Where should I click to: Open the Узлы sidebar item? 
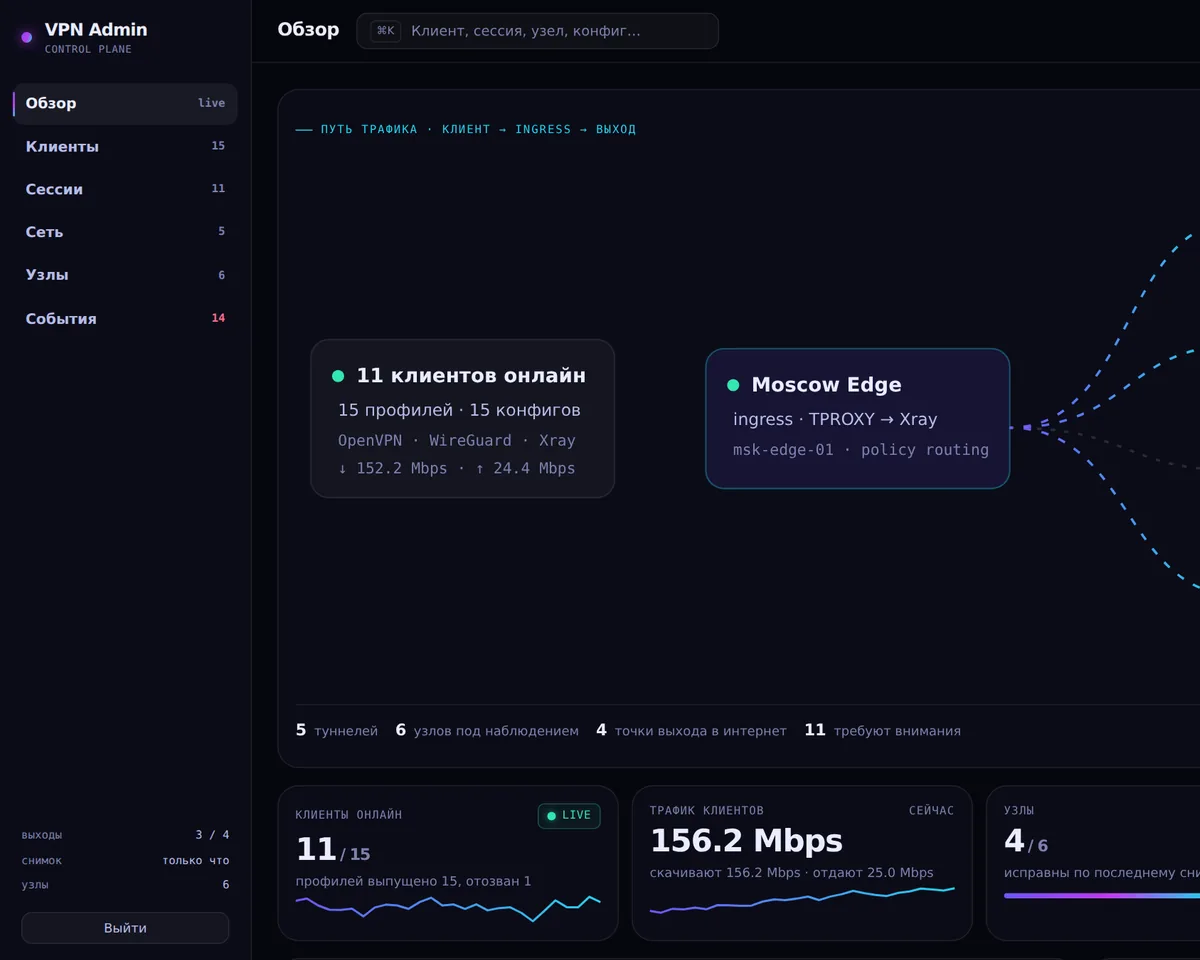[125, 275]
